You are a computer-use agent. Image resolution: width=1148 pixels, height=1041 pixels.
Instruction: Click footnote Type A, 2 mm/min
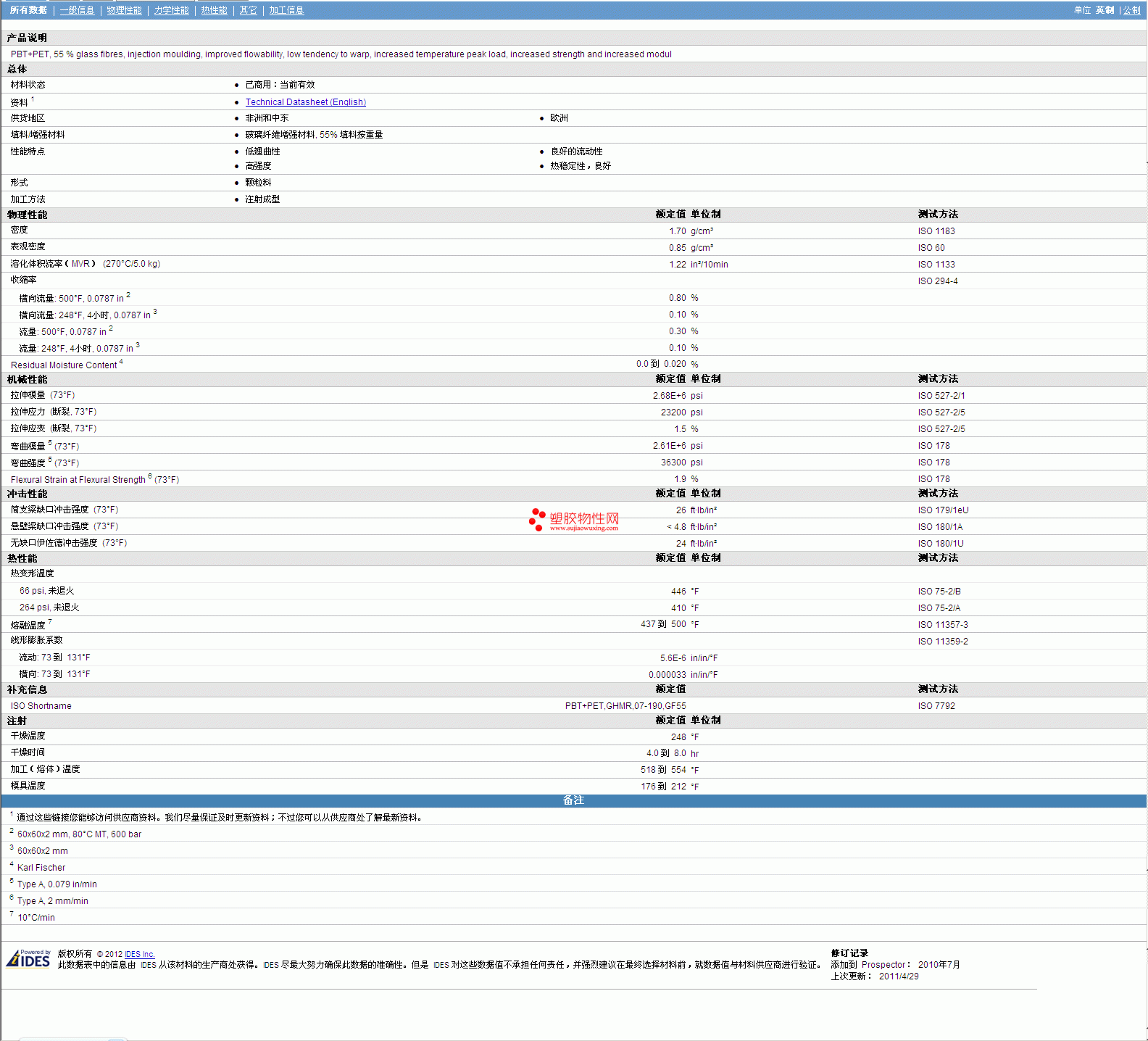(x=53, y=901)
